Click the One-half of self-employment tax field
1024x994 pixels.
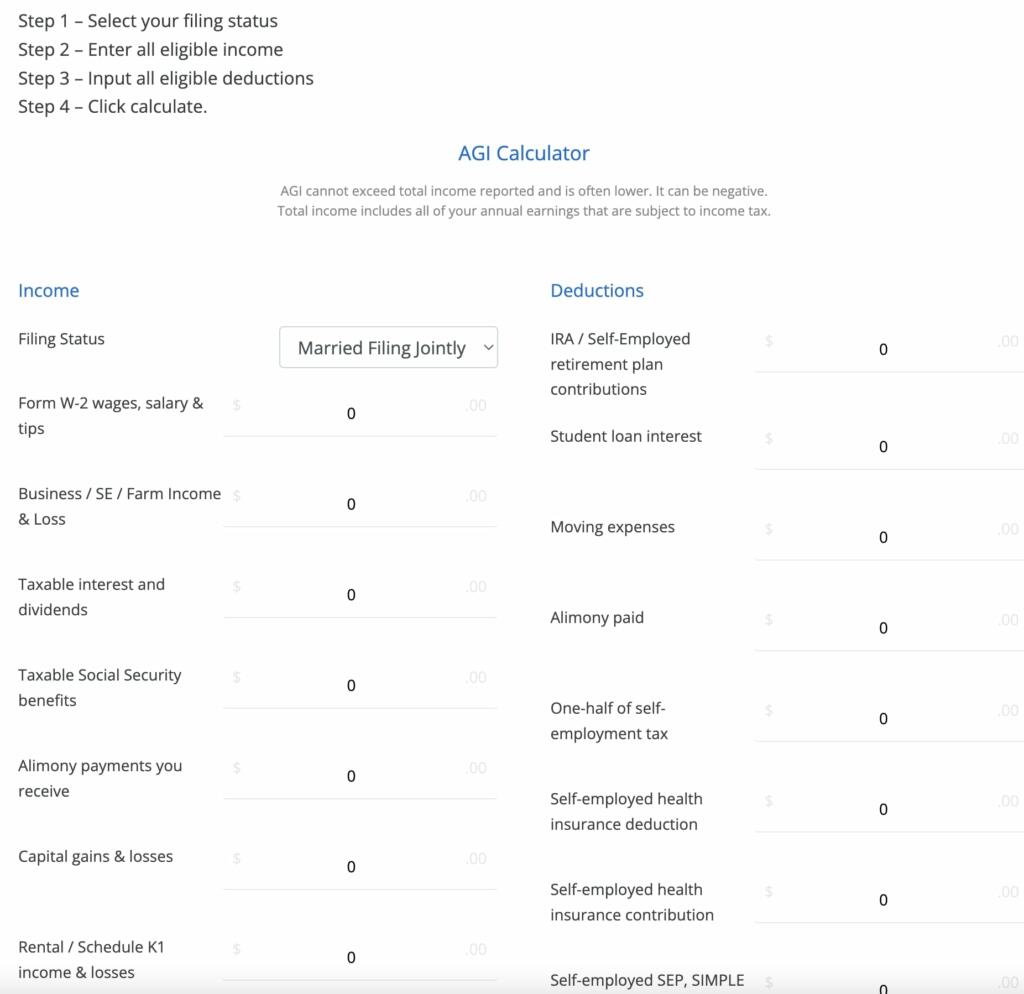(x=883, y=719)
